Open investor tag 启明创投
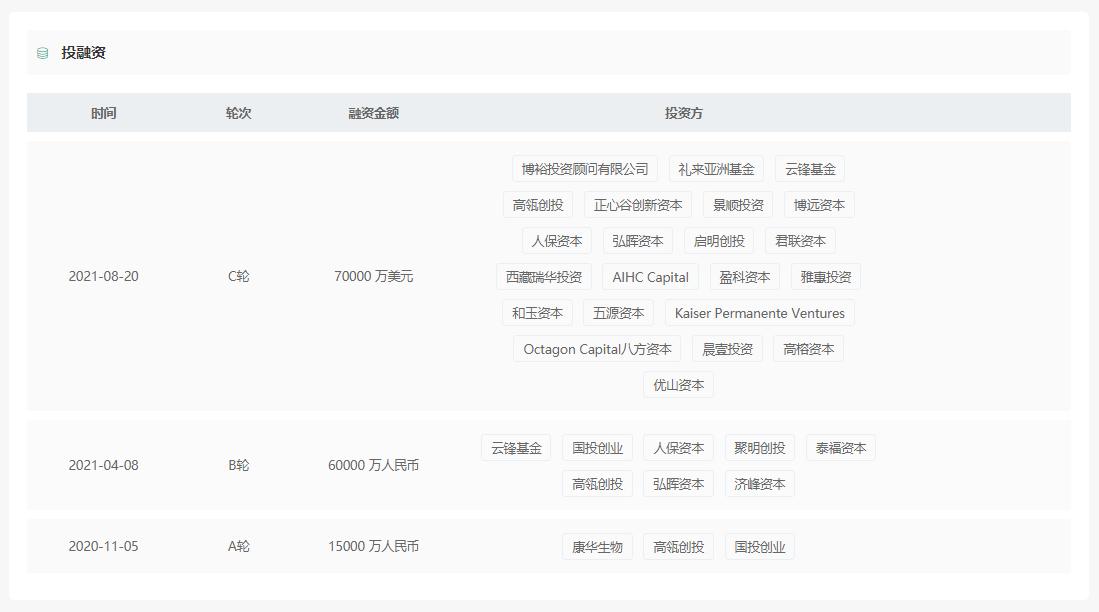Screen dimensions: 1099x612 [x=719, y=240]
